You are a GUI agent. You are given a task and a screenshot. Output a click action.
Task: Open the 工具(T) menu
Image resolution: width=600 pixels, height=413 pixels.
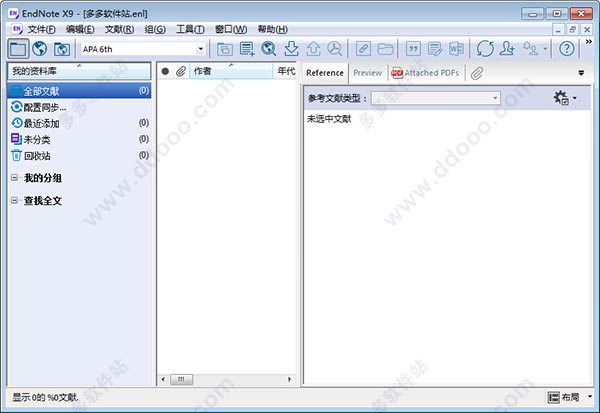click(190, 29)
